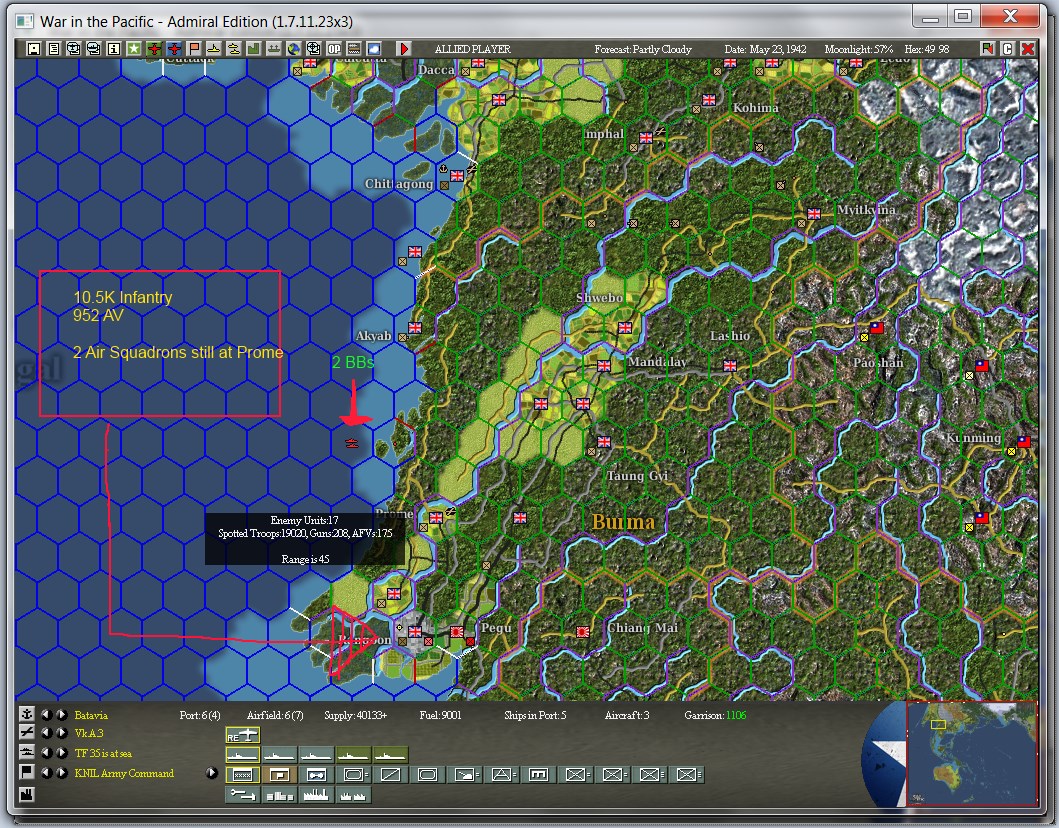Click the red end-turn arrow in toolbar
Viewport: 1059px width, 828px height.
point(405,49)
